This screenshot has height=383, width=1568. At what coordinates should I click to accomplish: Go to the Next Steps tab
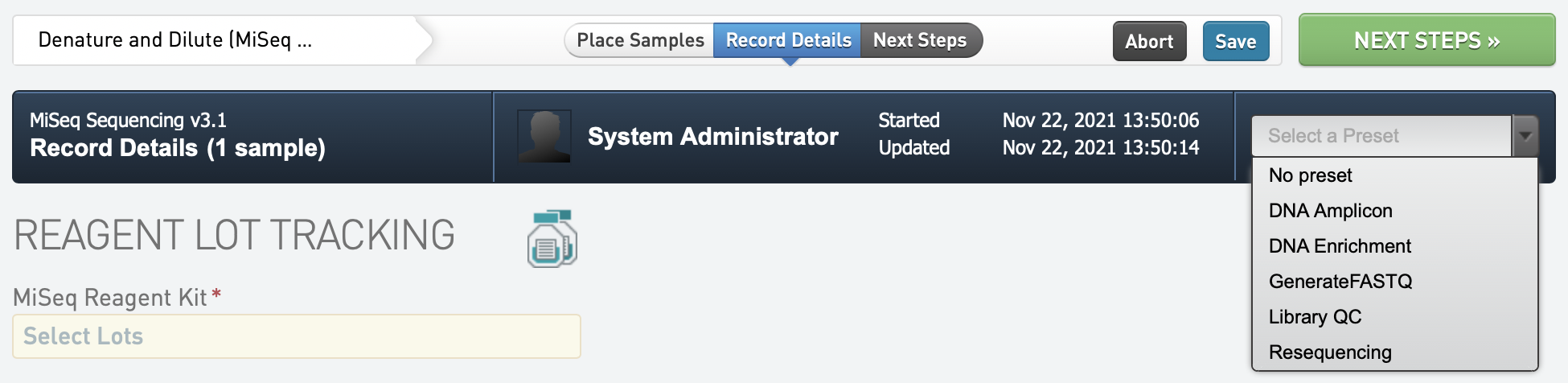coord(920,40)
